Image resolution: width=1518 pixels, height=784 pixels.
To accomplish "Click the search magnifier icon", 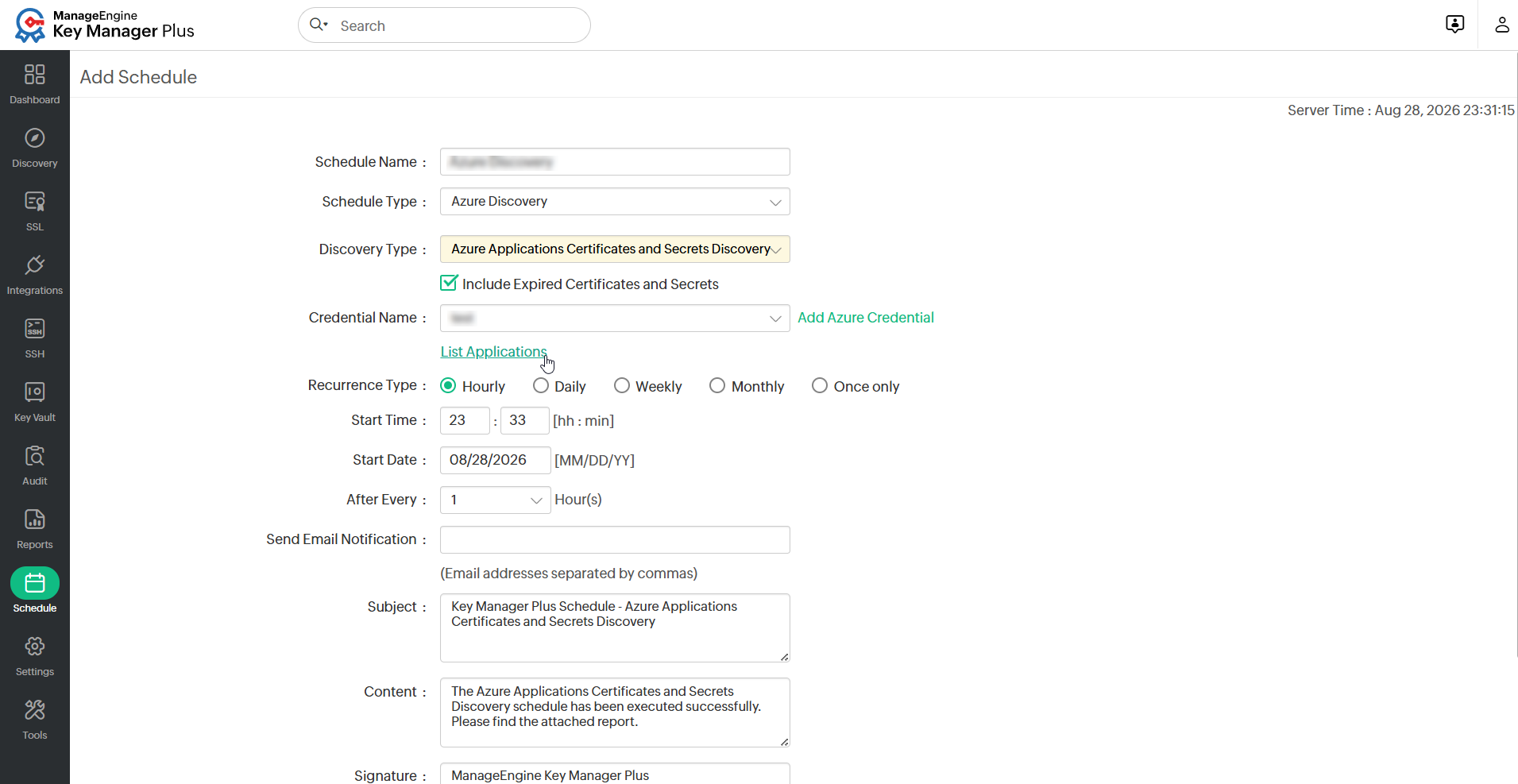I will click(318, 25).
